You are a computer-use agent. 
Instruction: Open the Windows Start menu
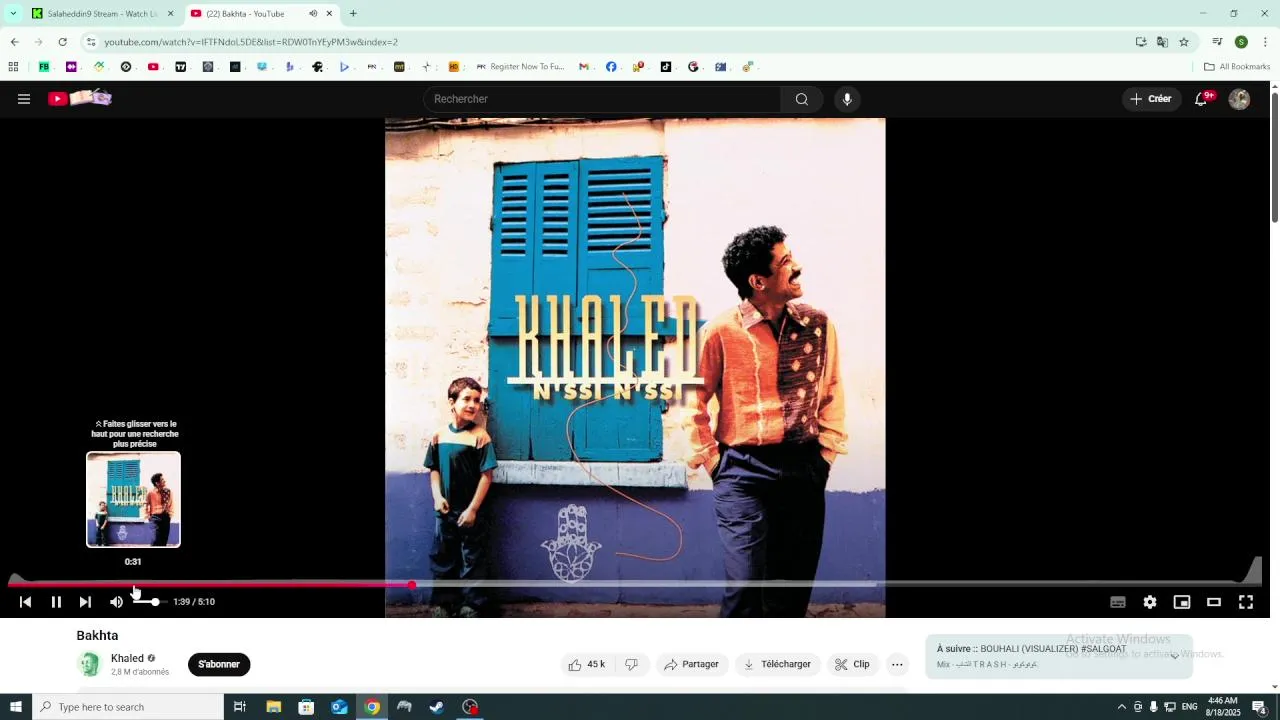pos(15,707)
